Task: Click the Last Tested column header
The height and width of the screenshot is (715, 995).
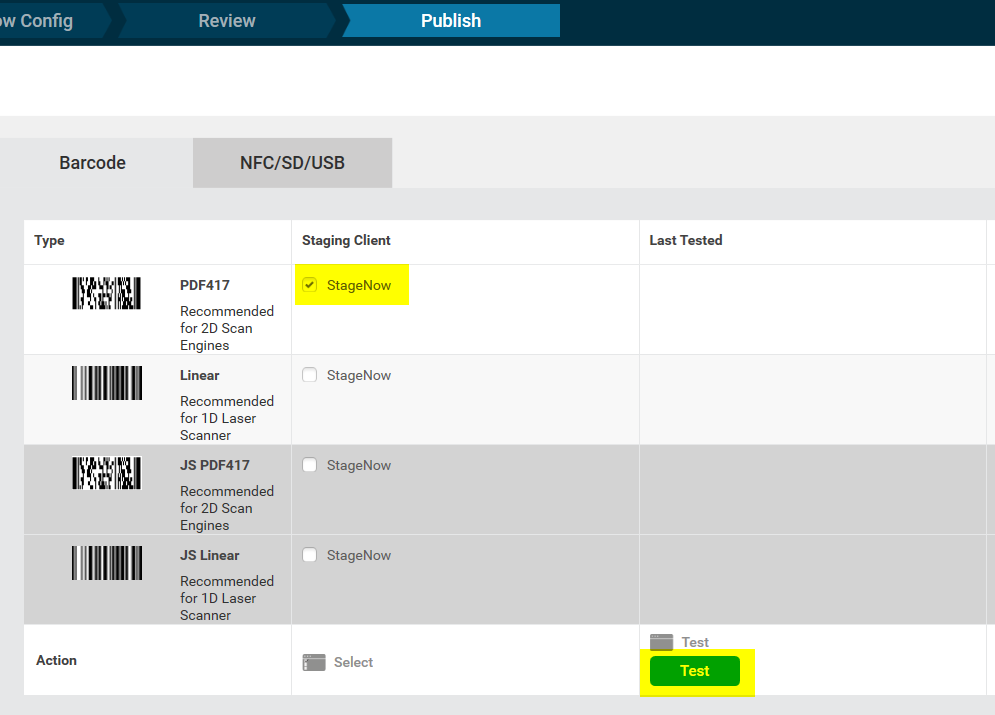Action: 686,240
